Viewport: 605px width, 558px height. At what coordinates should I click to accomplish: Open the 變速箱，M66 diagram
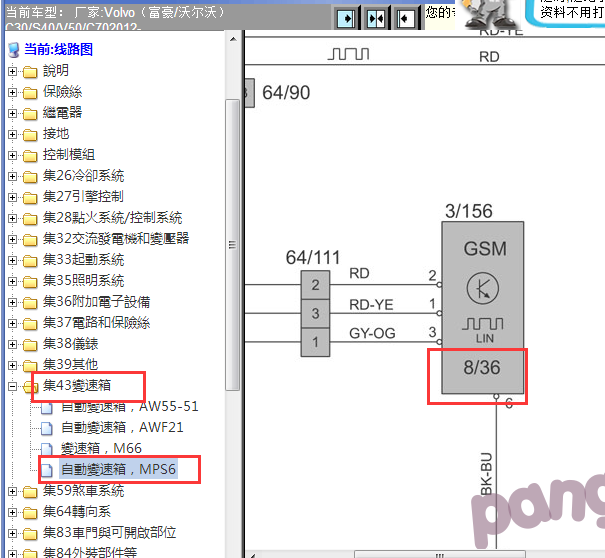[x=101, y=448]
